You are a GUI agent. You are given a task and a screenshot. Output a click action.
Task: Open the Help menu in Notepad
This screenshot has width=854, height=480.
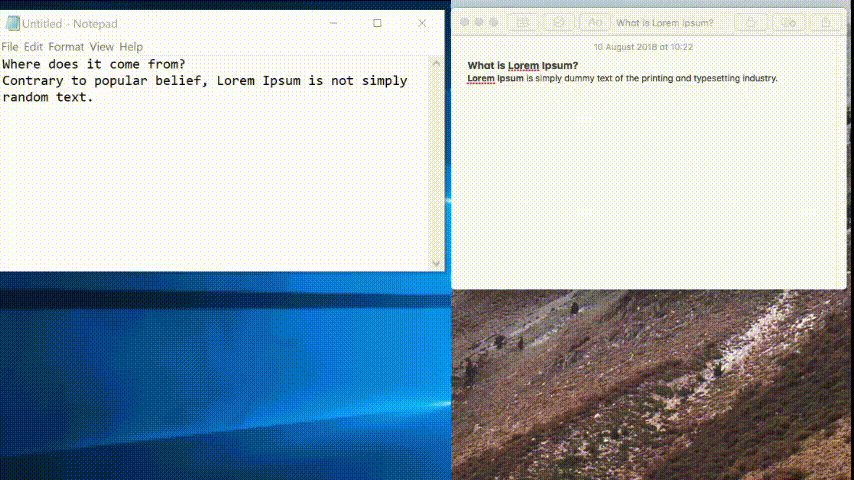[131, 47]
